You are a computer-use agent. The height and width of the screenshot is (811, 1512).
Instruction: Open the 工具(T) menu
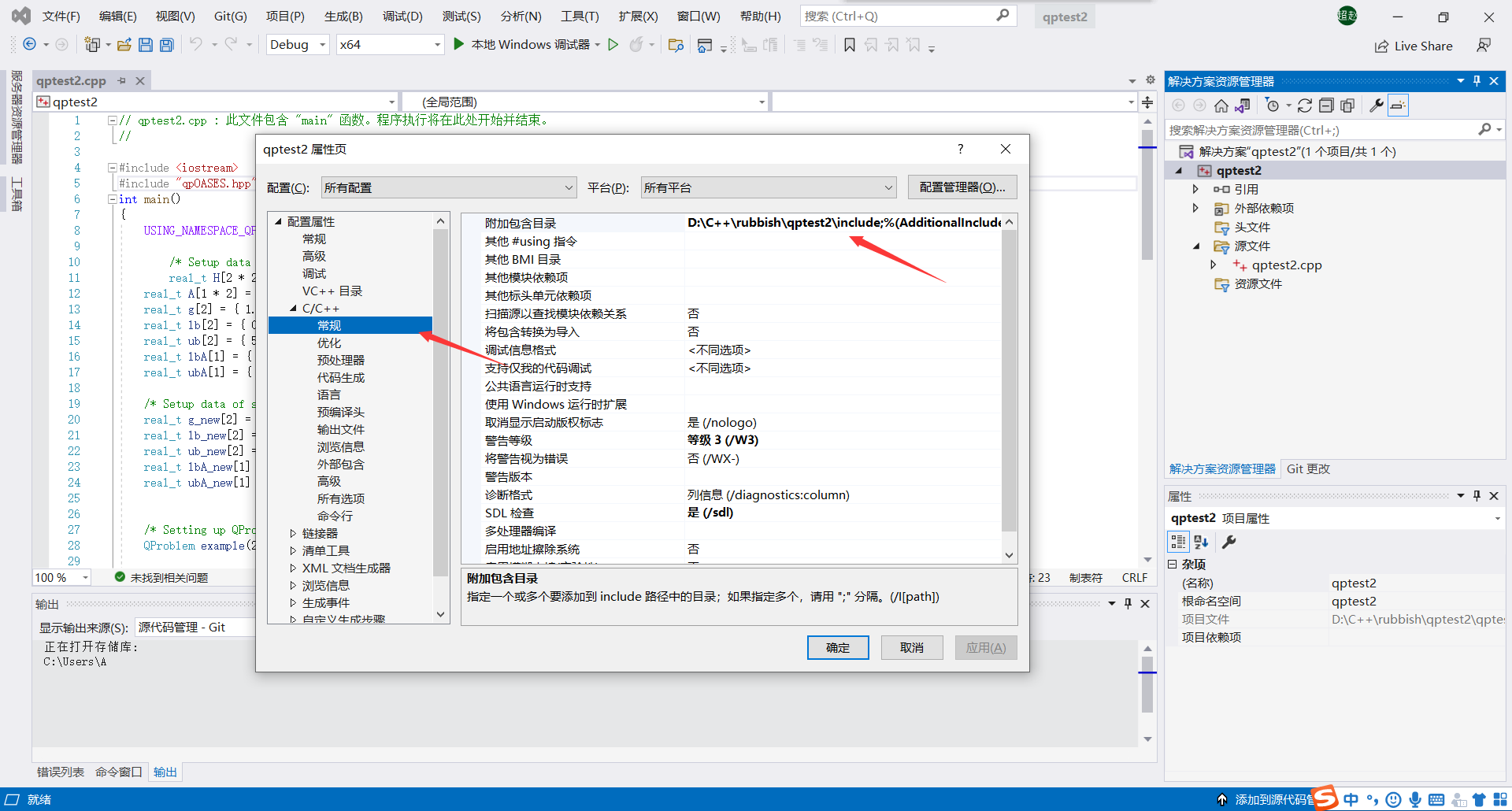pos(580,16)
